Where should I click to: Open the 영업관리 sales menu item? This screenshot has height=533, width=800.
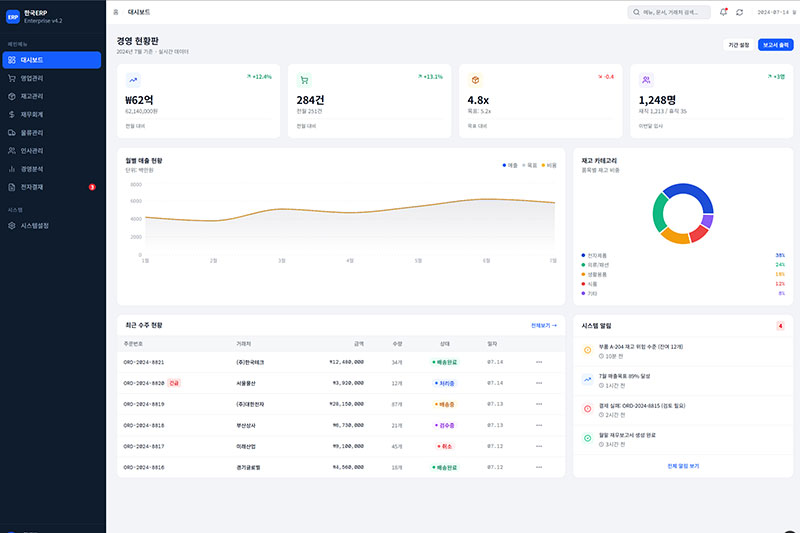click(x=52, y=78)
